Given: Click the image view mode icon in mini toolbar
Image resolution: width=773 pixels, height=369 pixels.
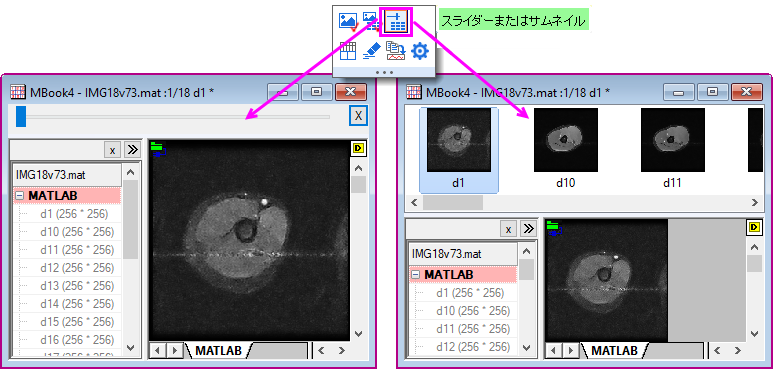Looking at the screenshot, I should click(348, 22).
